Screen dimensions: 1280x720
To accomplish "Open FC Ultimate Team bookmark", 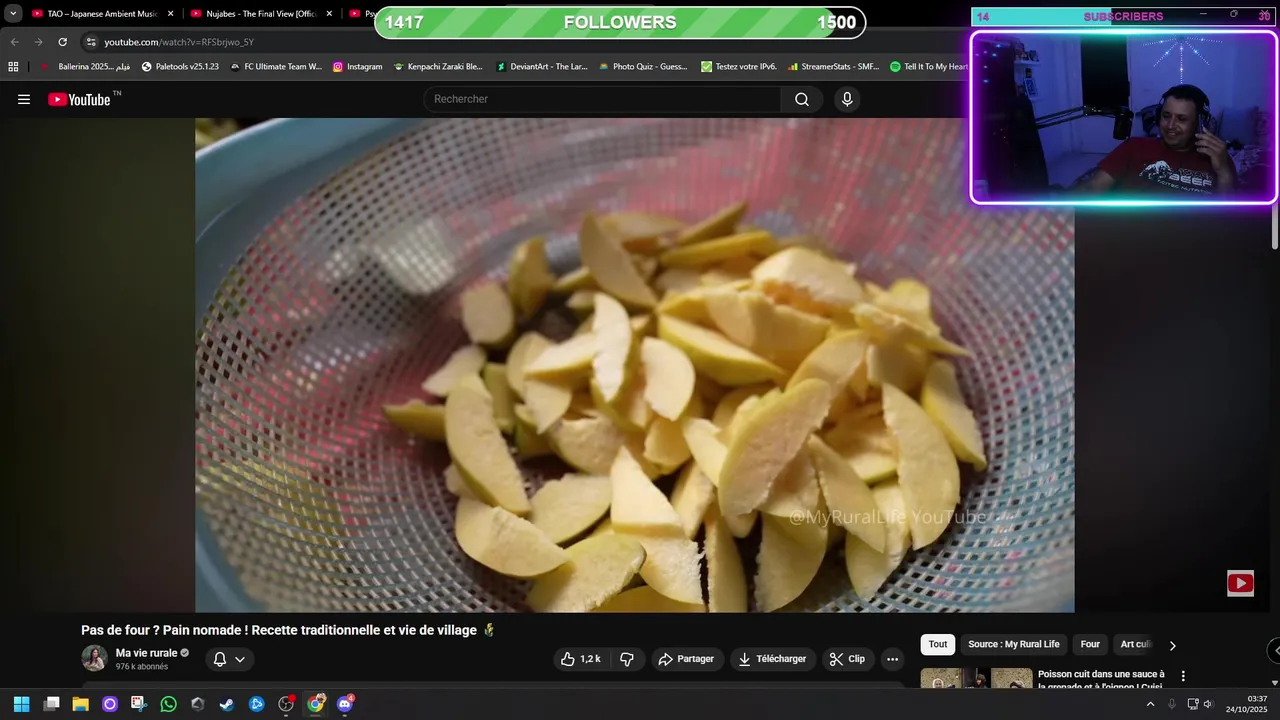I will (276, 67).
